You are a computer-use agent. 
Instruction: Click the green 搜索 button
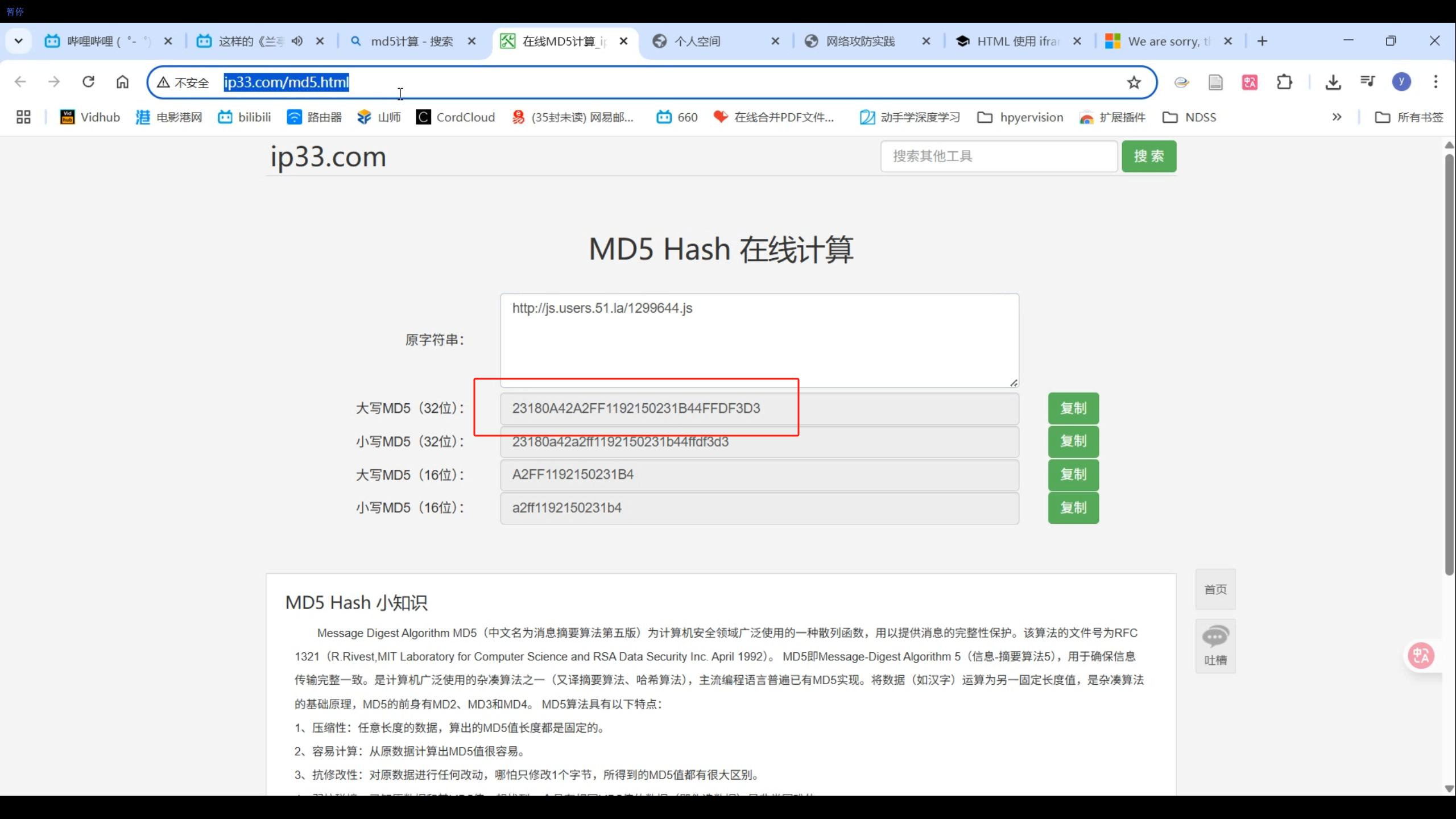click(1148, 156)
